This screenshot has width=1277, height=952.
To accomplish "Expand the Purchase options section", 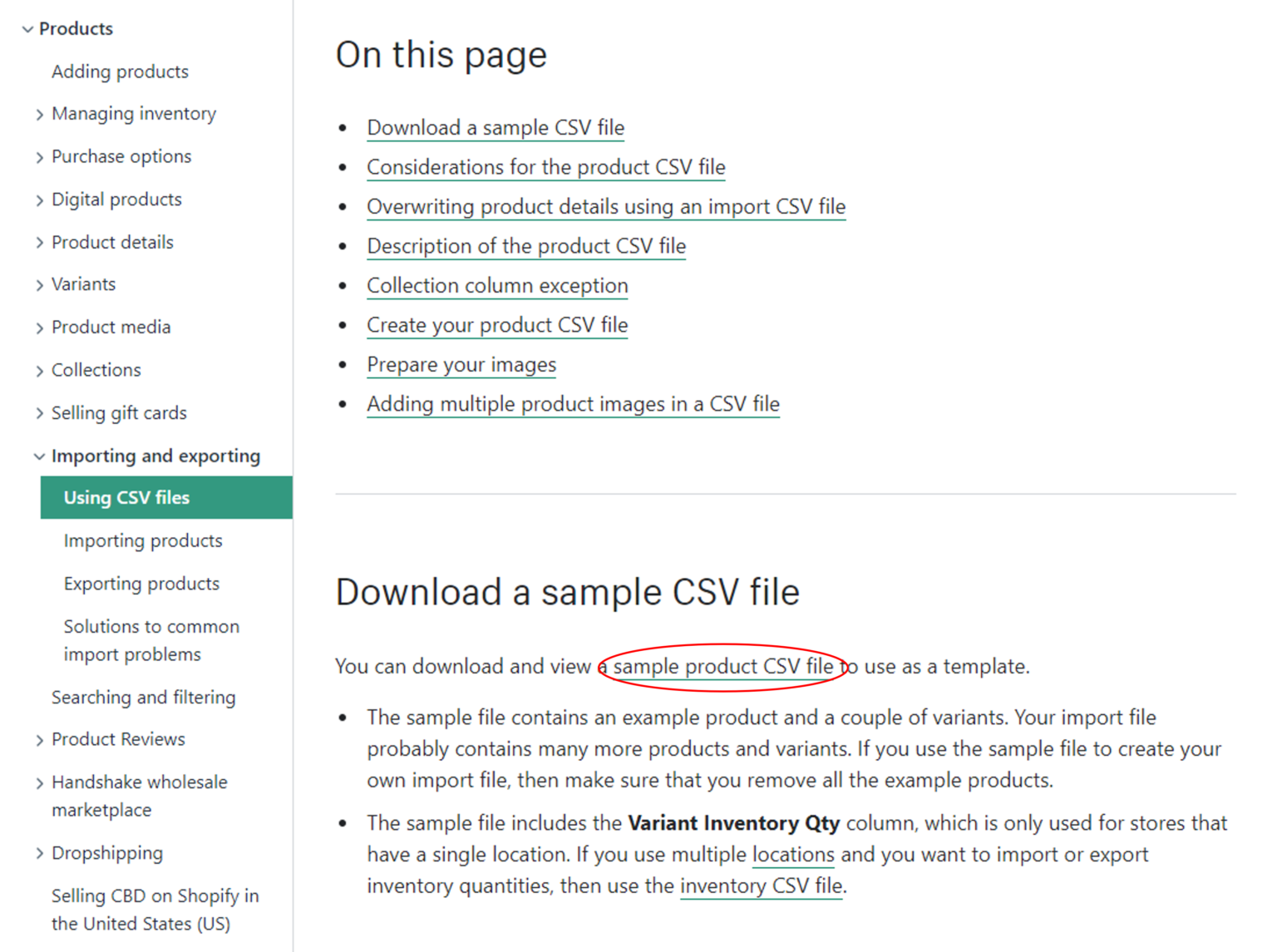I will click(121, 156).
